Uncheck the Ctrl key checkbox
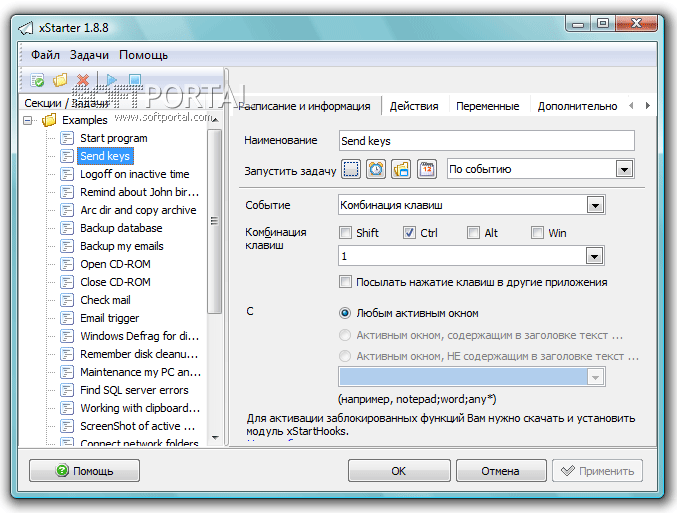 [410, 233]
